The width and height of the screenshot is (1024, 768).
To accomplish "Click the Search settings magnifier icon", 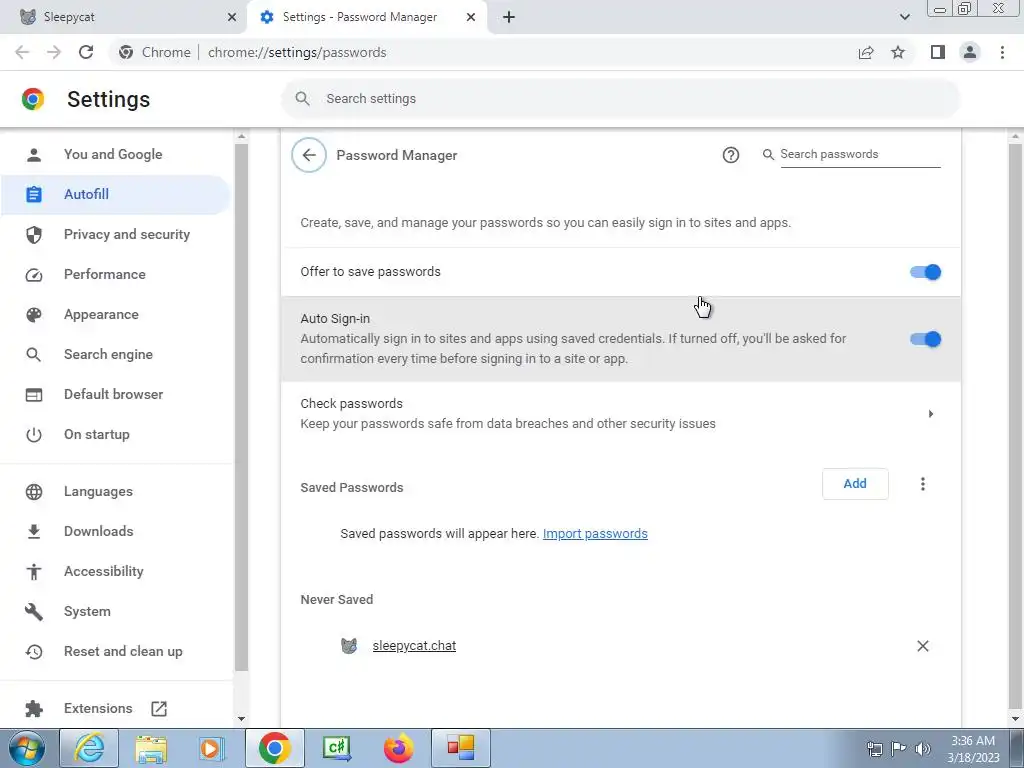I will pyautogui.click(x=302, y=99).
